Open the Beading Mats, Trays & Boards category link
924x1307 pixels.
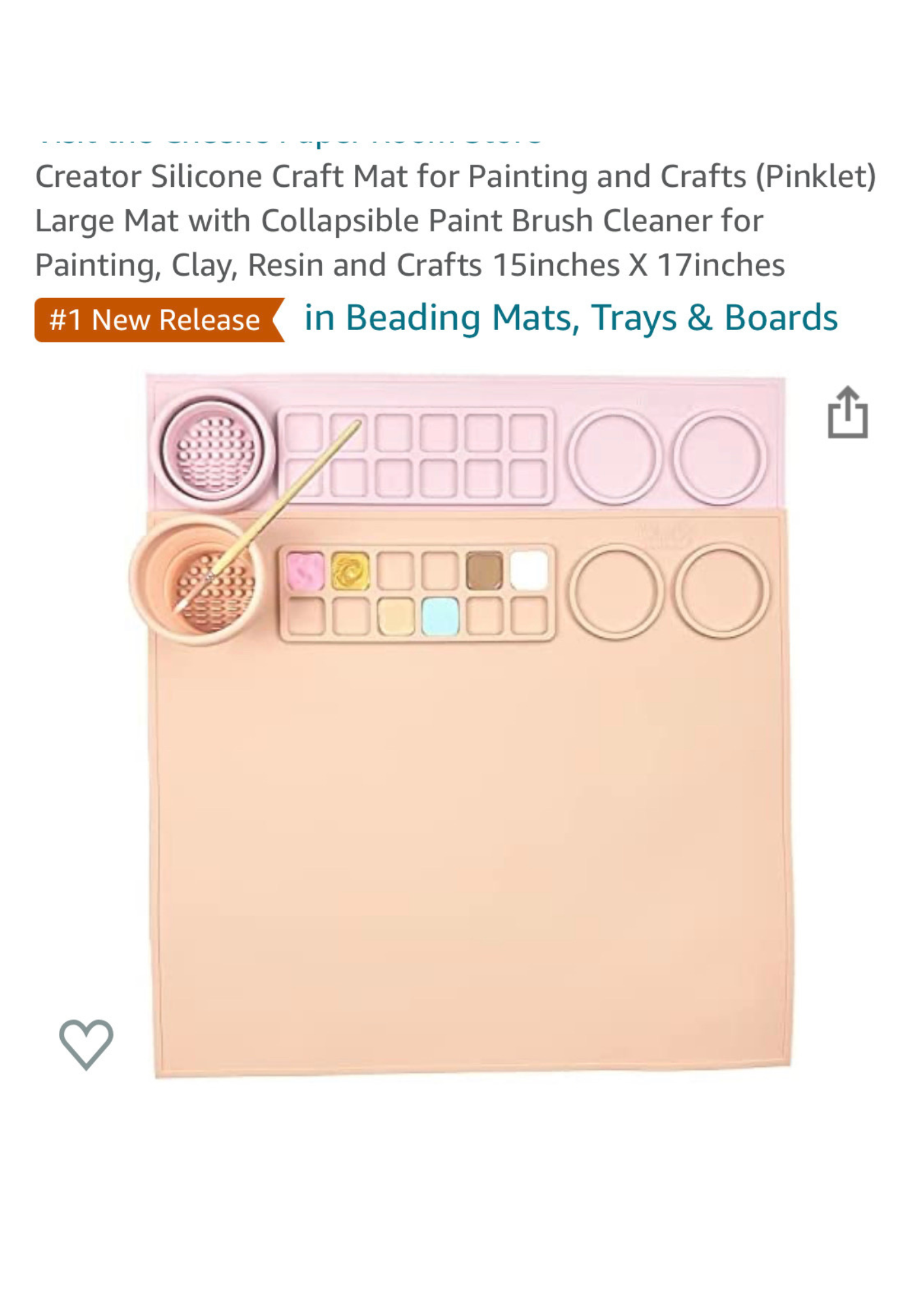(x=570, y=318)
